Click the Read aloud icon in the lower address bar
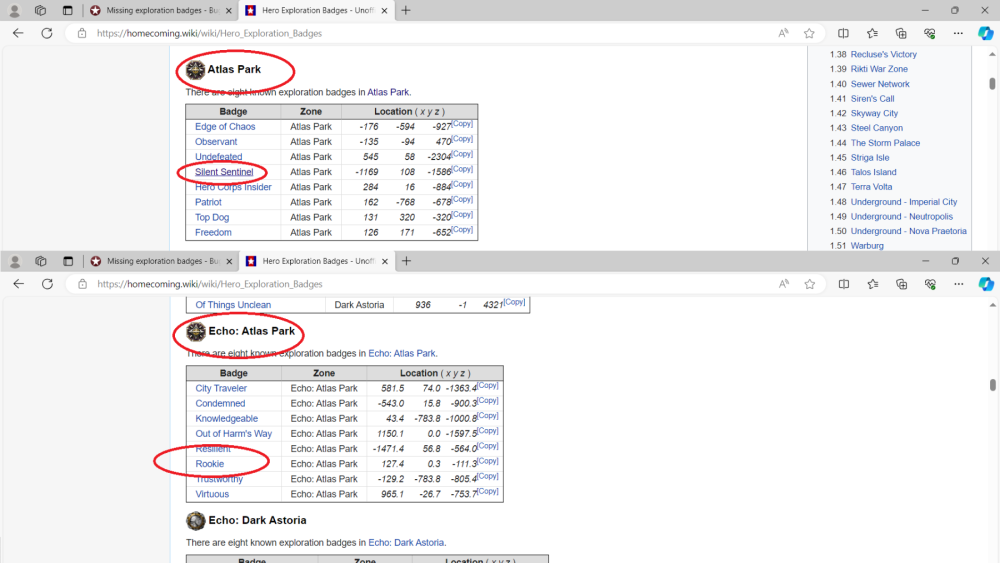Screen dimensions: 1000x563 (782, 284)
